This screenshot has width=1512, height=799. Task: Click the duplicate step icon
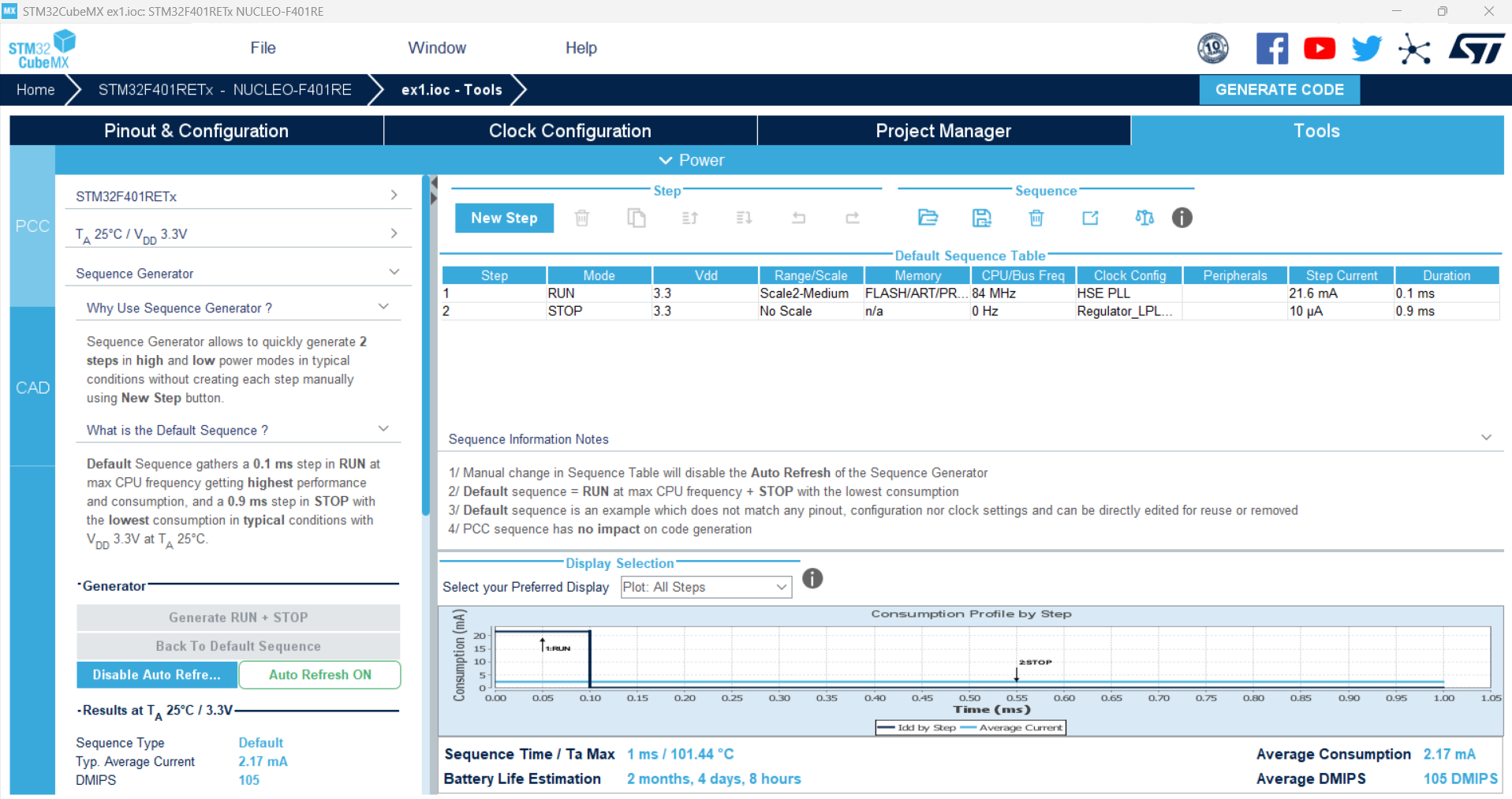point(636,218)
